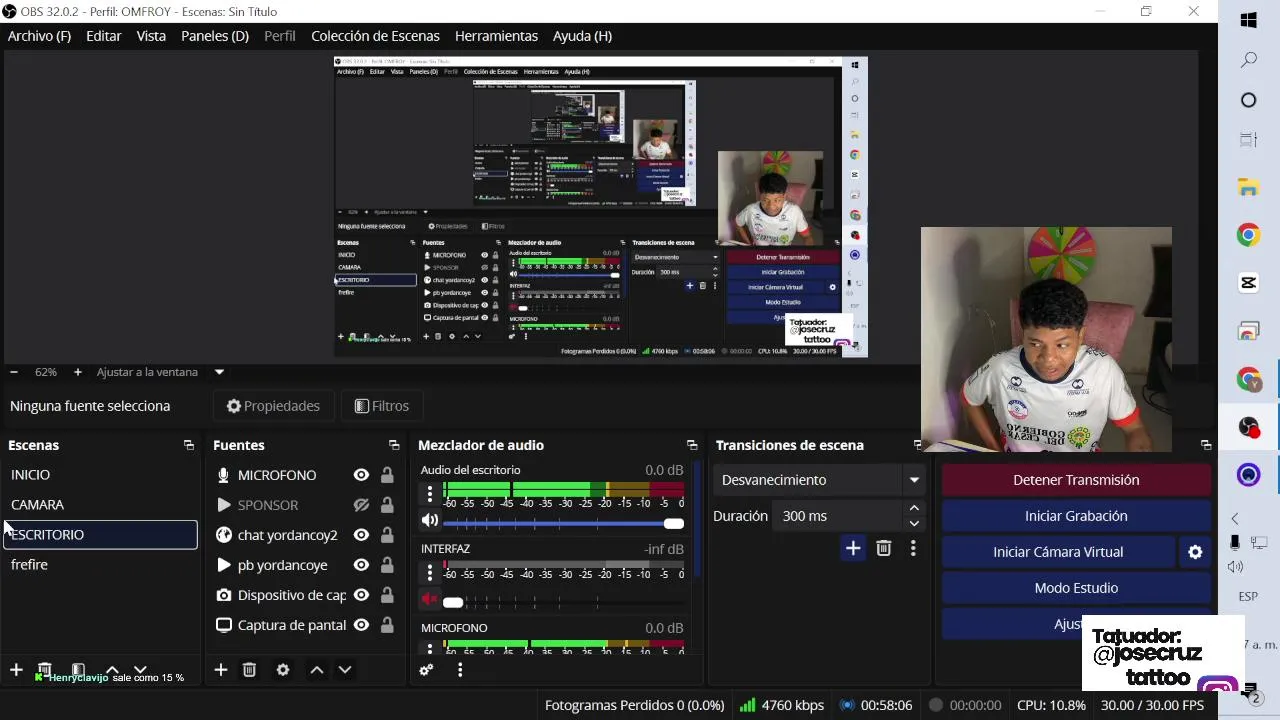Click the audio mixer vertical scrollbar
The image size is (1280, 720).
[x=696, y=520]
